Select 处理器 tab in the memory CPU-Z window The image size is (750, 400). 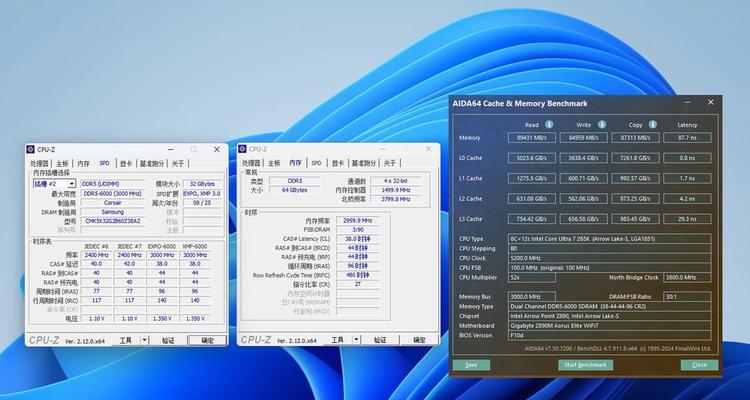tap(251, 163)
